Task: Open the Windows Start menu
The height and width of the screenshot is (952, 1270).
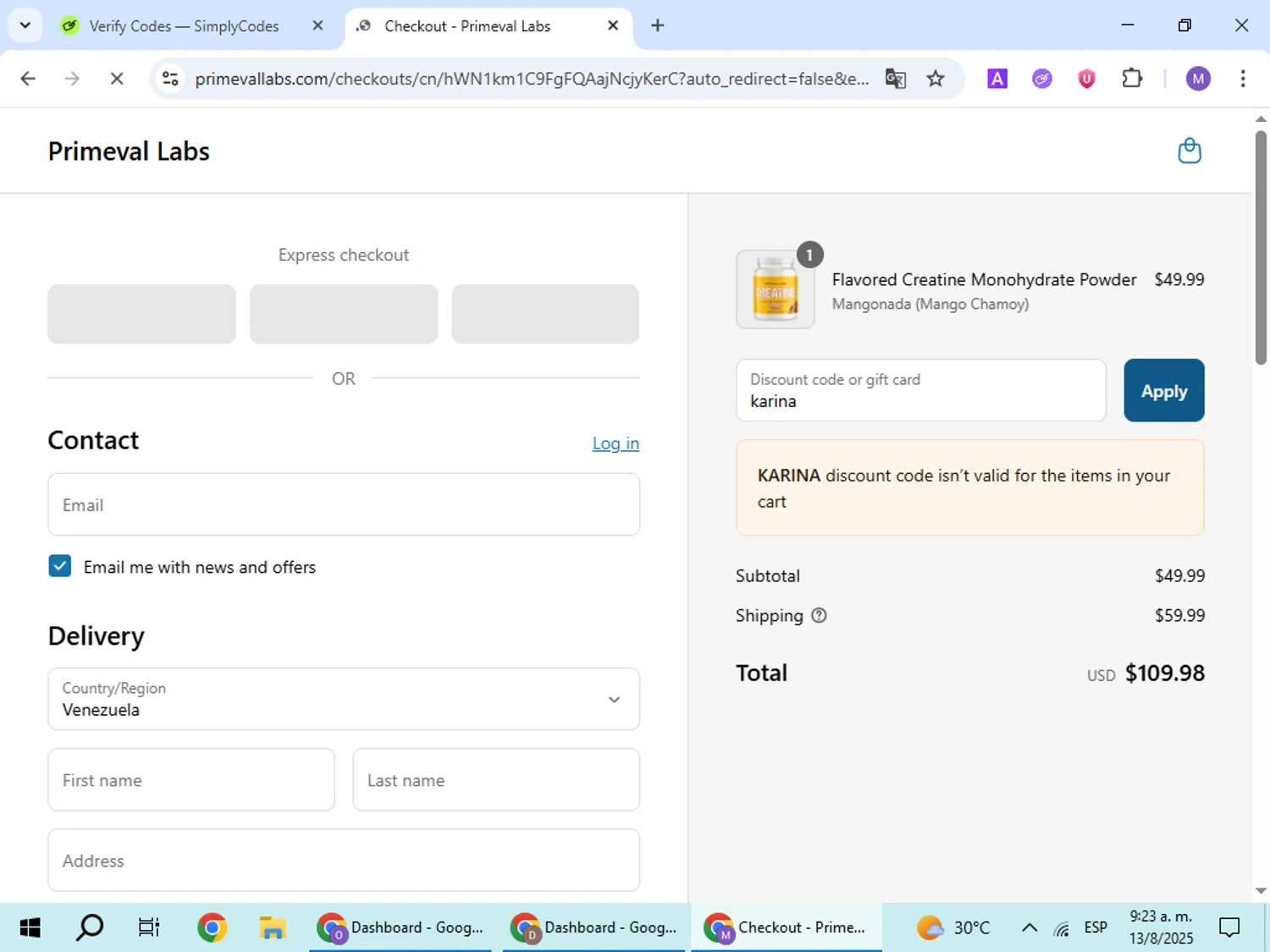Action: [30, 927]
